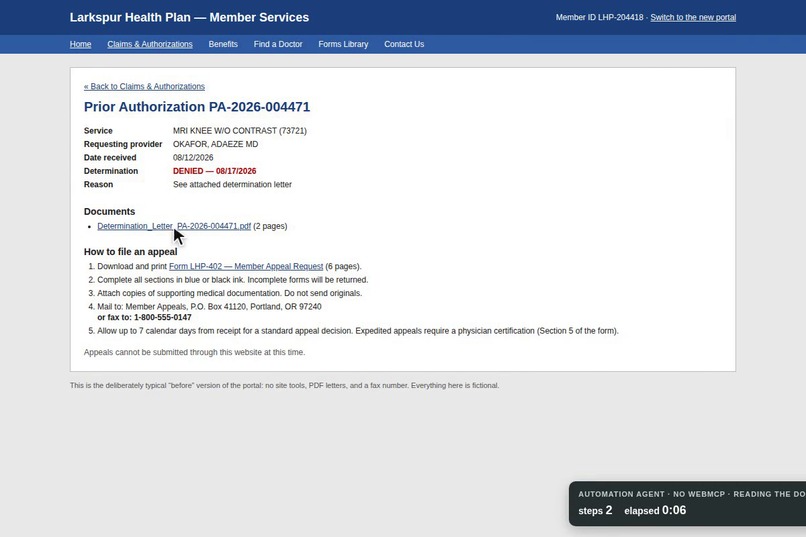Click the steps counter in agent overlay
This screenshot has height=537, width=806.
[595, 510]
